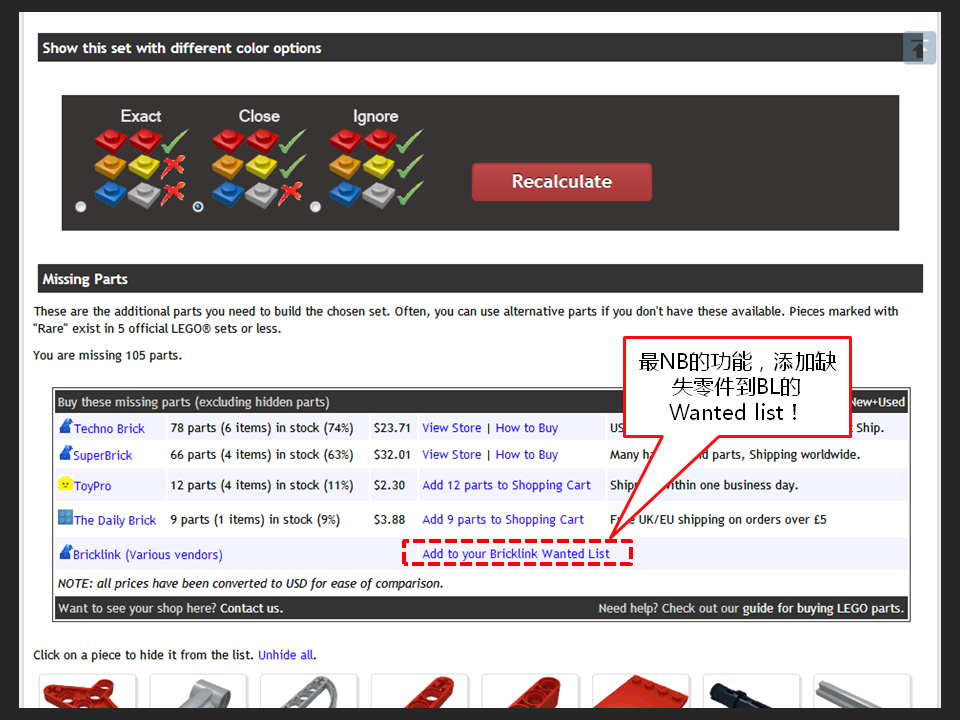Click the Exact option brick illustration
Viewport: 960px width, 720px height.
coord(141,168)
